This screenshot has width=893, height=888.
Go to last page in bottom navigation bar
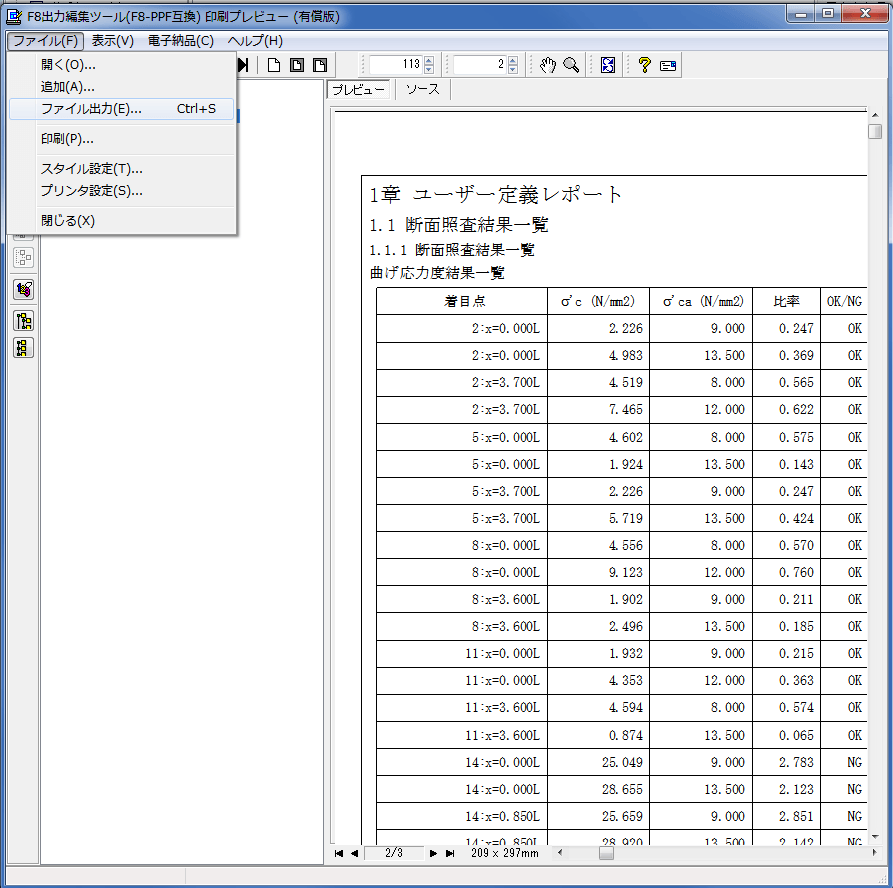(x=450, y=853)
